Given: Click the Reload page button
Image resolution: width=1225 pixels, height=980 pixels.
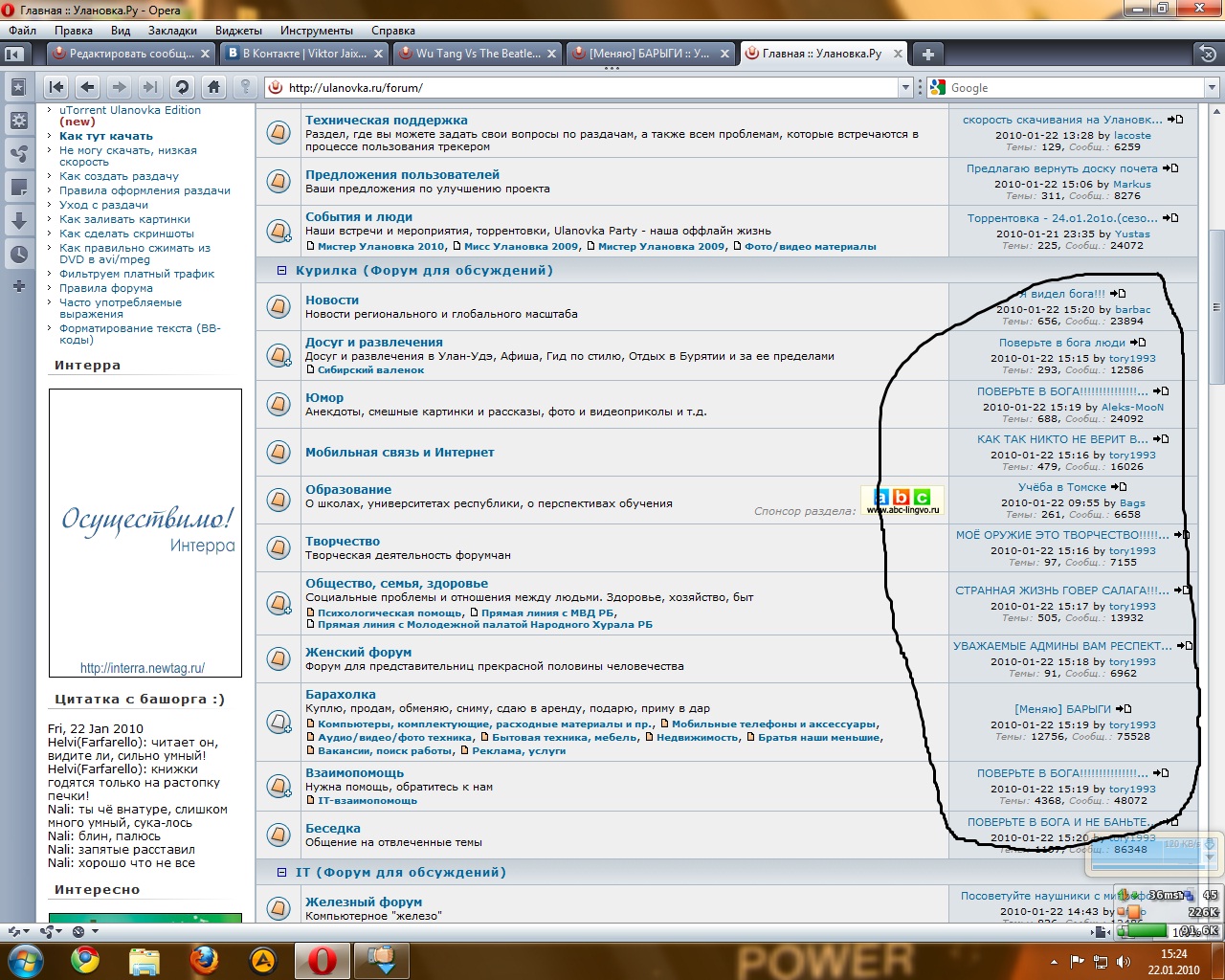Looking at the screenshot, I should [x=182, y=87].
